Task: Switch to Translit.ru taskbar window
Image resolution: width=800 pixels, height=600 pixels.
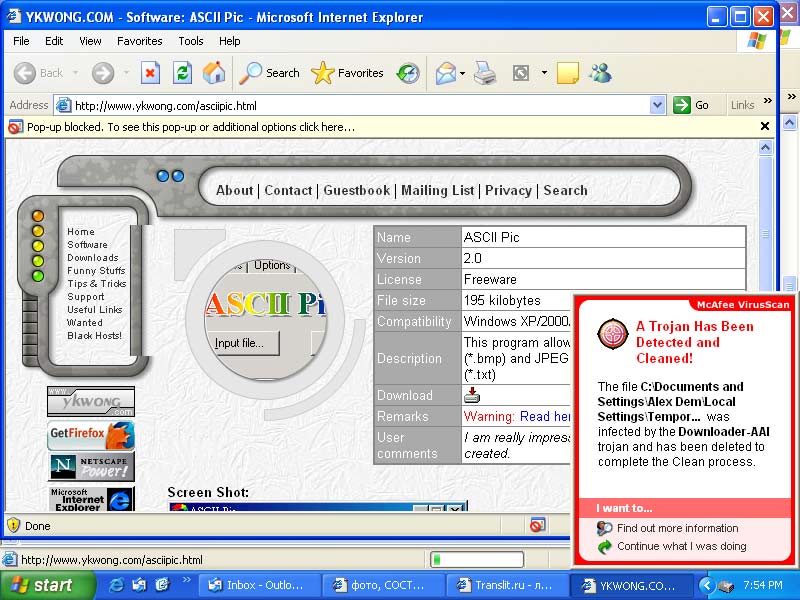Action: coord(506,585)
